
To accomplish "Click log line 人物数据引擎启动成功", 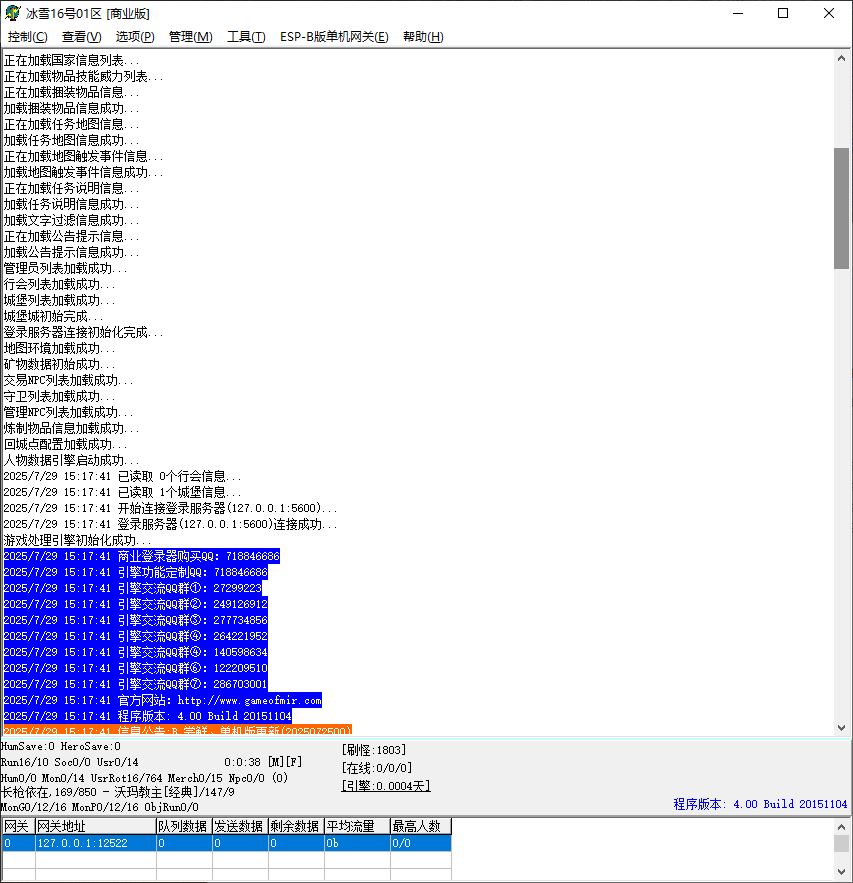I will [x=71, y=461].
